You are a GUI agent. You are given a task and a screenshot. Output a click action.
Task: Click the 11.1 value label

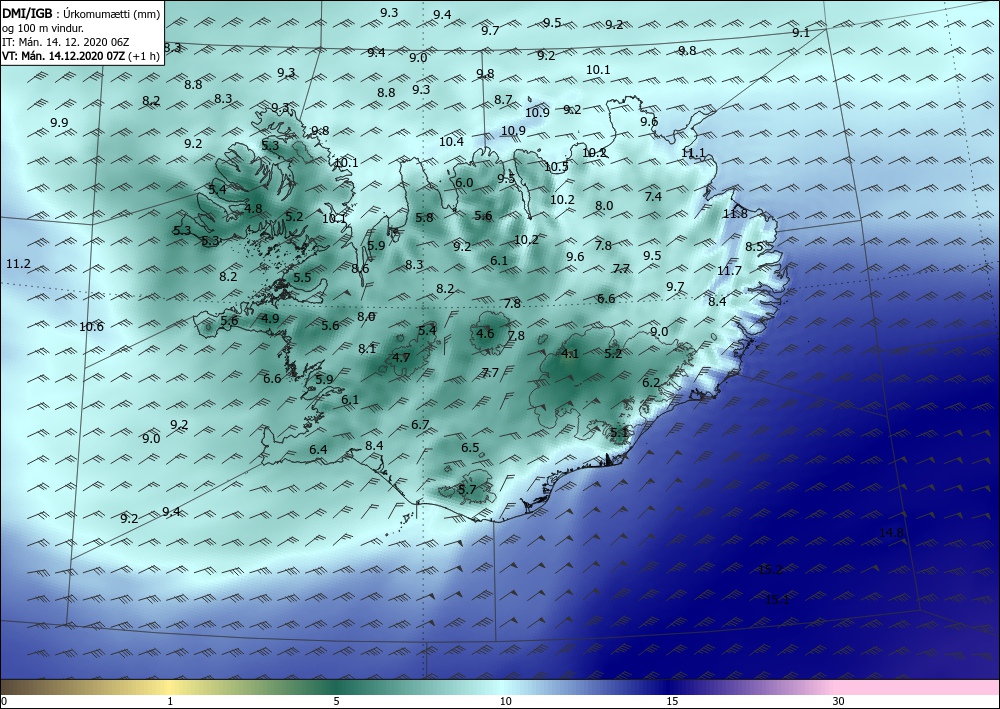(693, 152)
